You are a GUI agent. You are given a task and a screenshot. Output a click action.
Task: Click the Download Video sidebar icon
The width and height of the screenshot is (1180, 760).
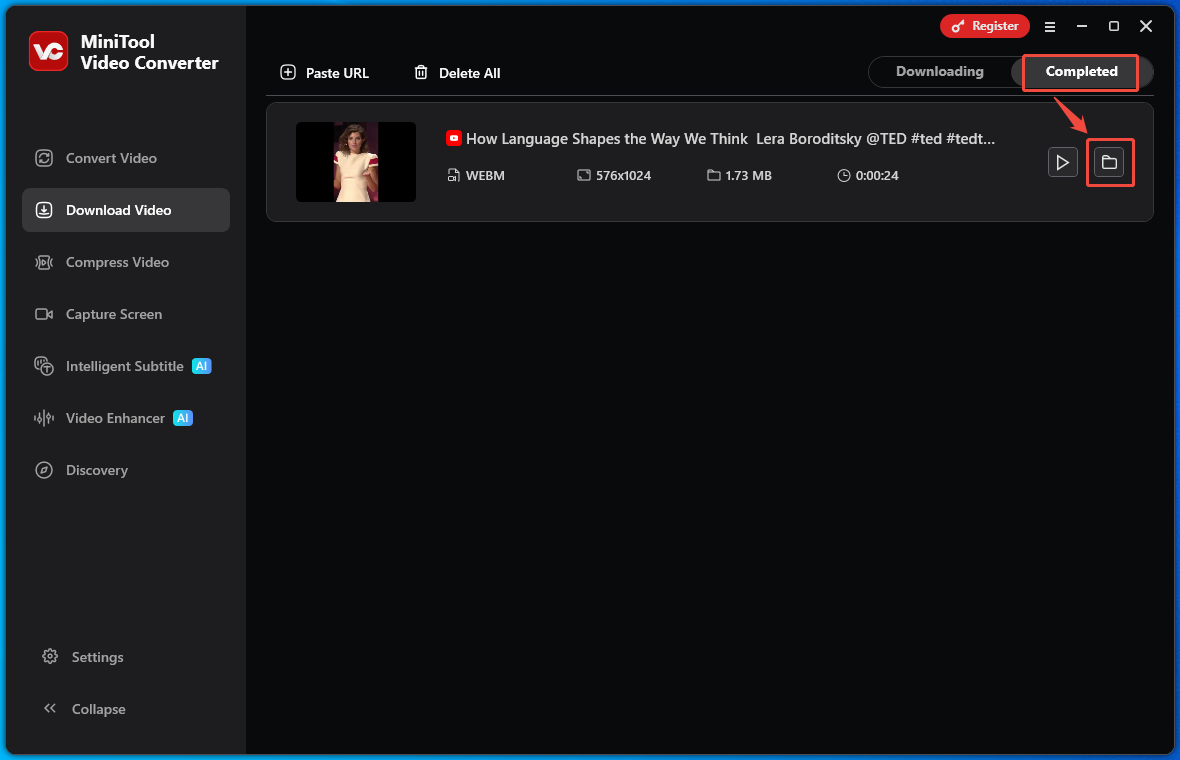(44, 210)
